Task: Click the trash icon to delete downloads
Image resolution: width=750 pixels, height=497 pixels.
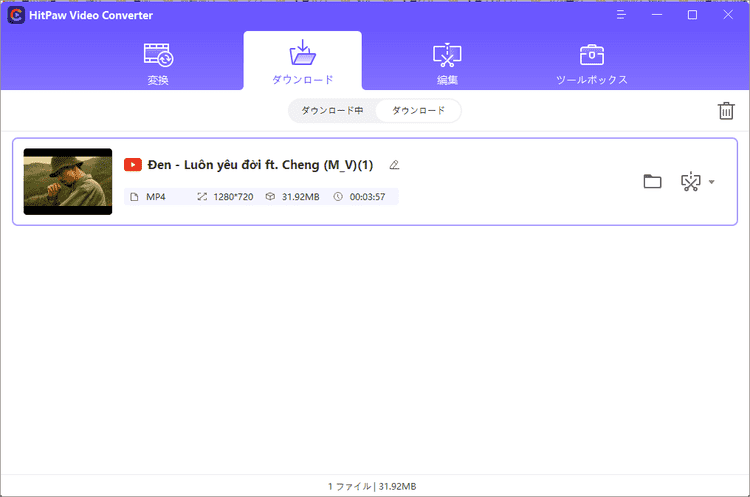Action: [726, 110]
